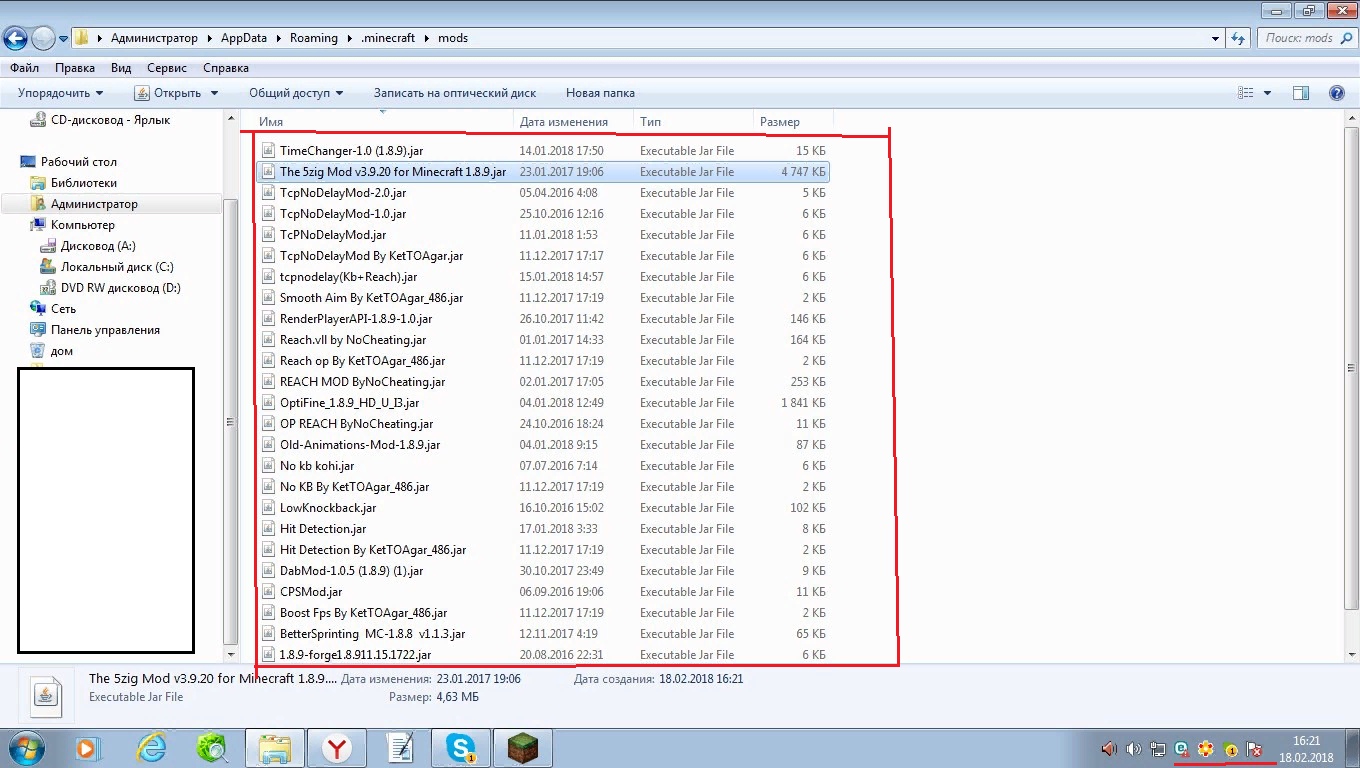Click Записать на оптический диск
This screenshot has width=1360, height=768.
pyautogui.click(x=455, y=93)
